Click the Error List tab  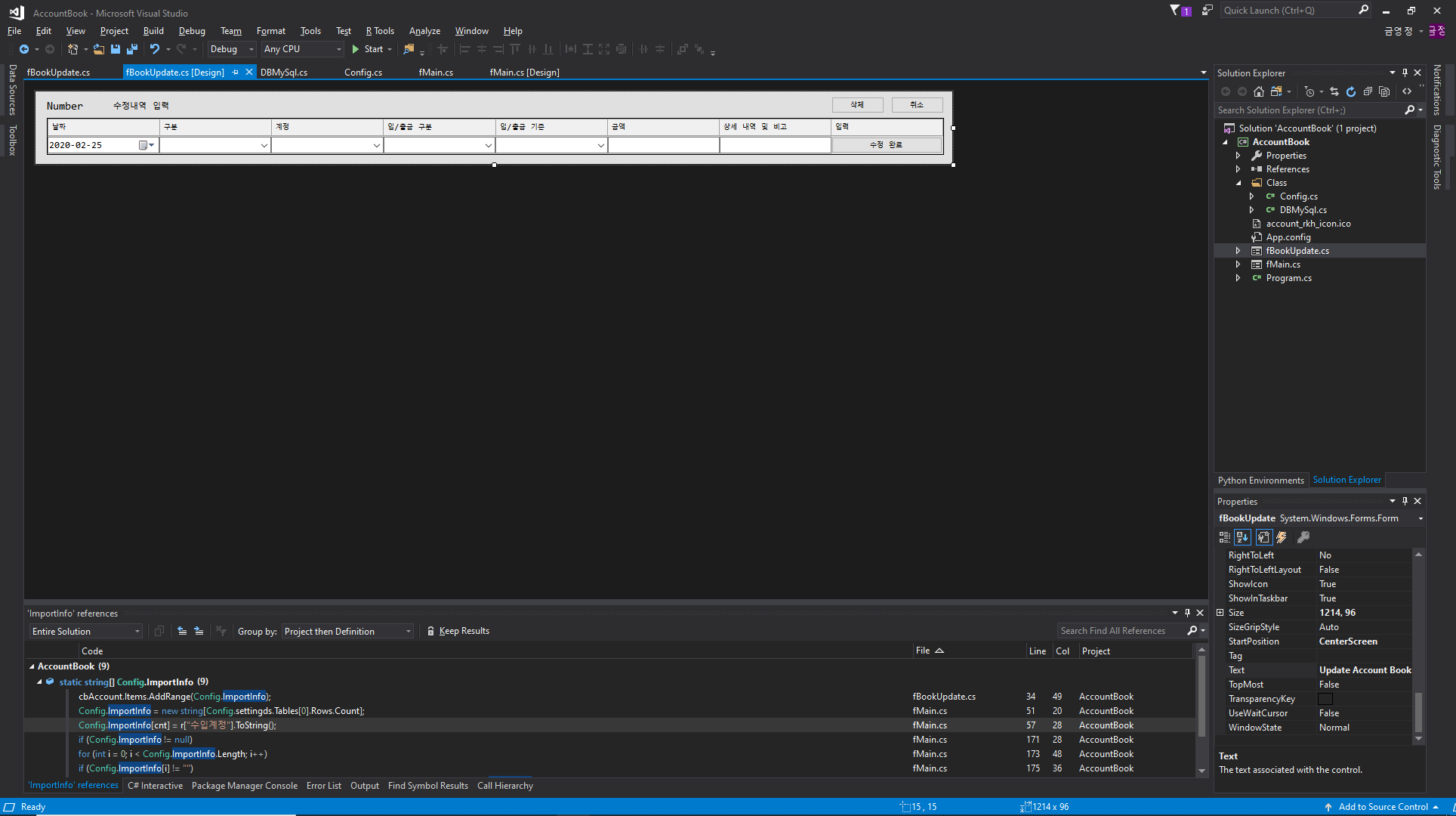pos(323,786)
